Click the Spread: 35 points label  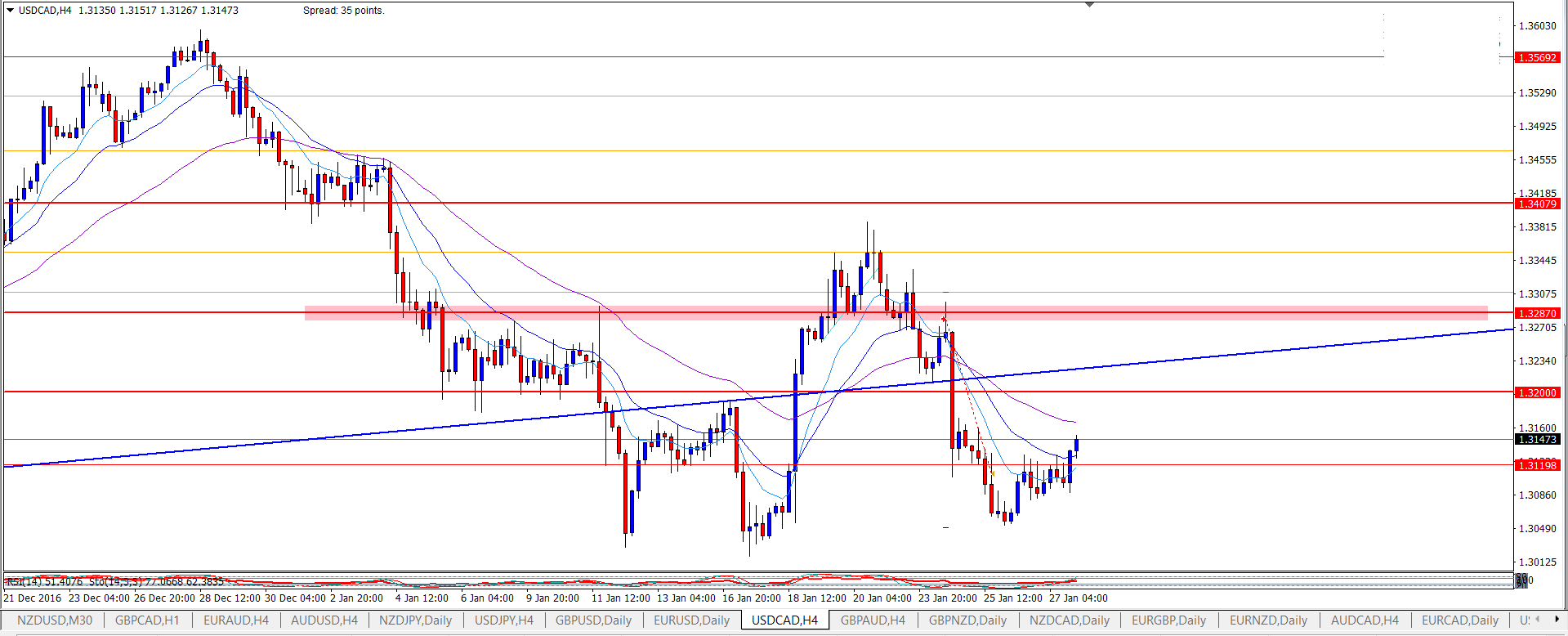tap(344, 11)
